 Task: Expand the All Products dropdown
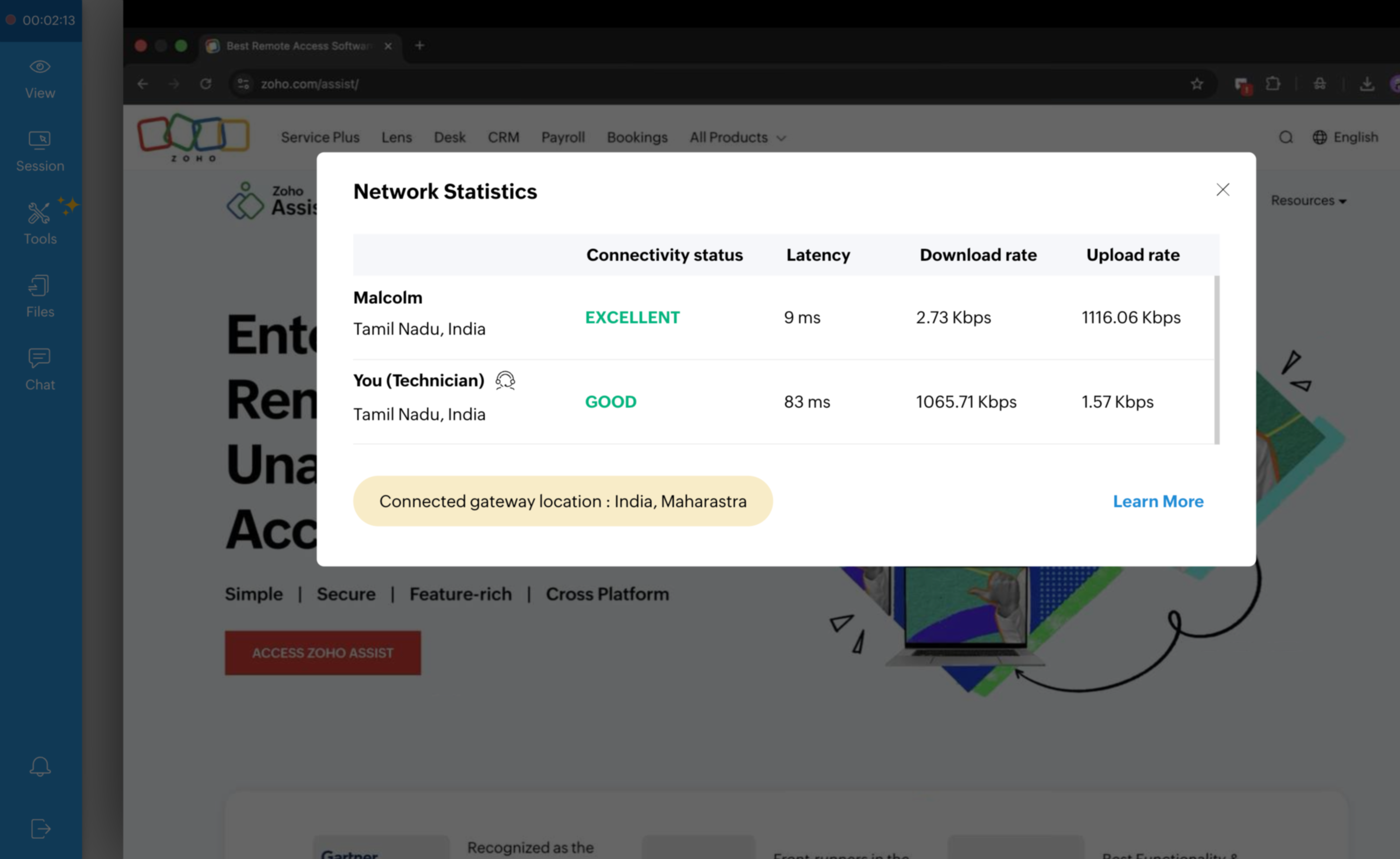click(x=737, y=138)
